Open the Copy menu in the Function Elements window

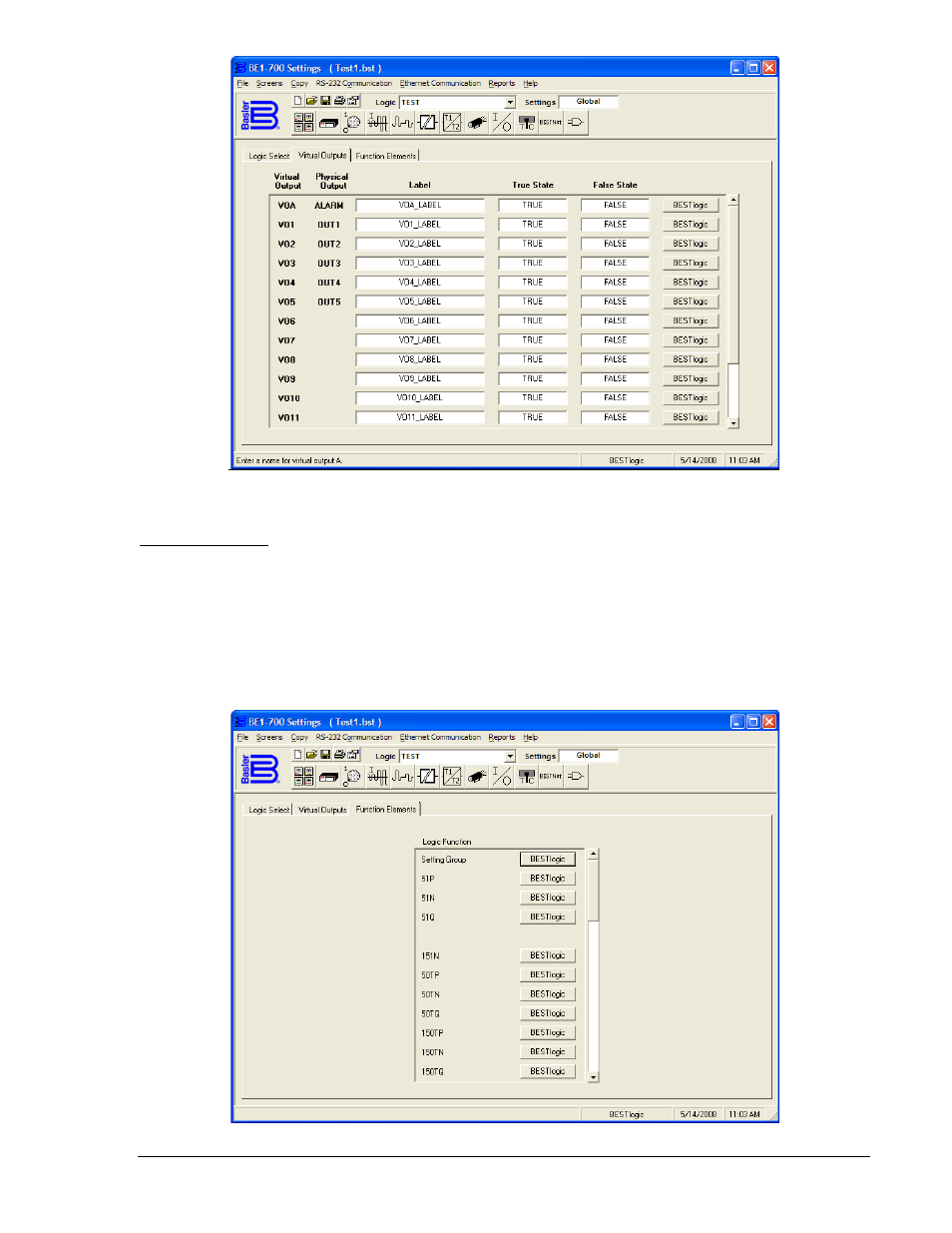[x=299, y=738]
